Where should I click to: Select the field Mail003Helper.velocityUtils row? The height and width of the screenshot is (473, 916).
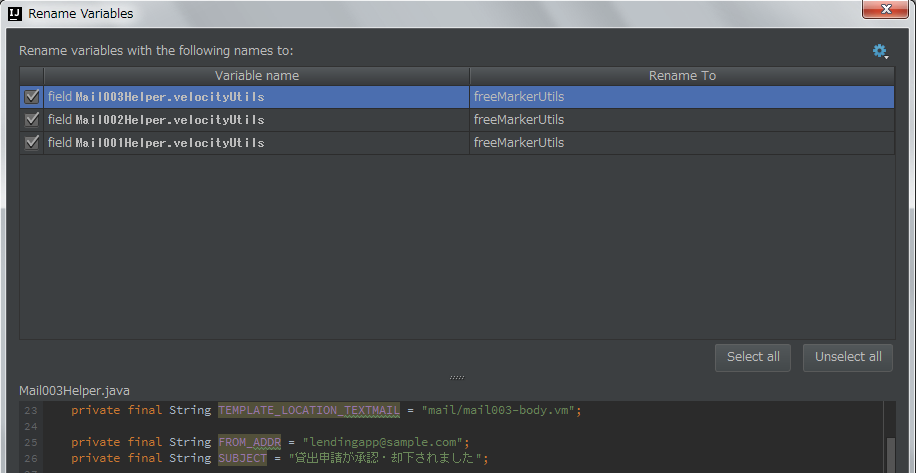[x=457, y=97]
